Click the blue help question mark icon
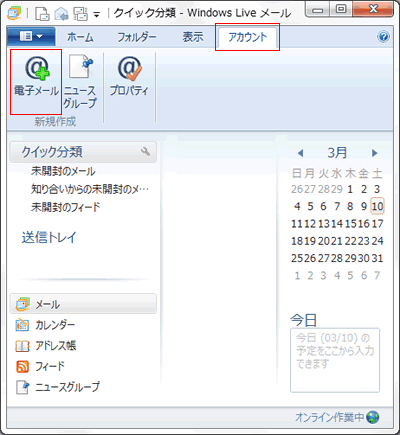400x435 pixels. pos(383,36)
